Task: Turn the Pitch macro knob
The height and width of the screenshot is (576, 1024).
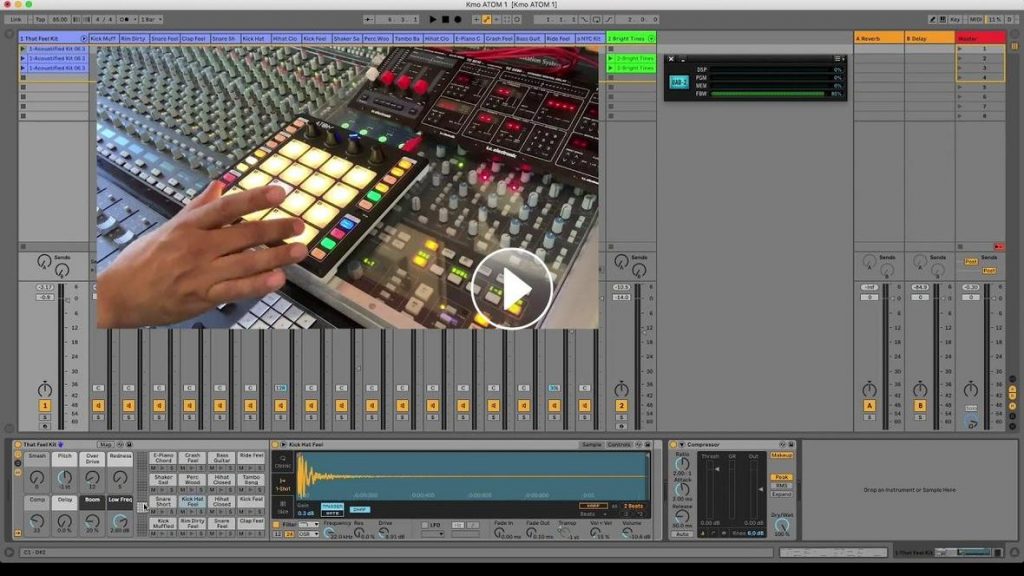Action: click(65, 478)
